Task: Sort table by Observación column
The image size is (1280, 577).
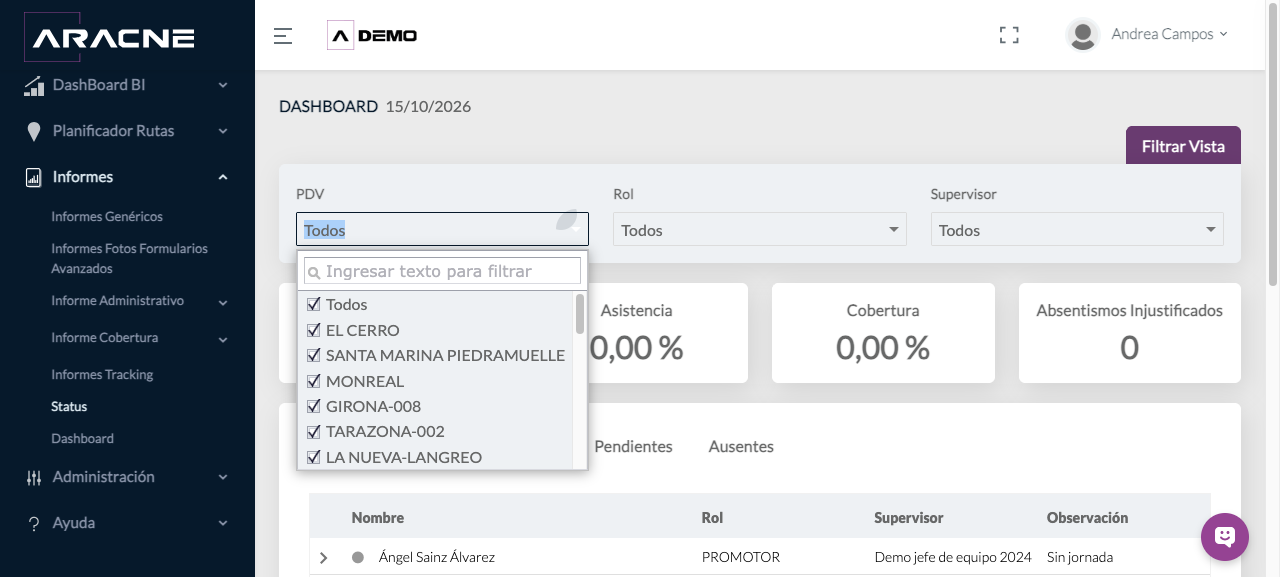Action: point(1087,518)
